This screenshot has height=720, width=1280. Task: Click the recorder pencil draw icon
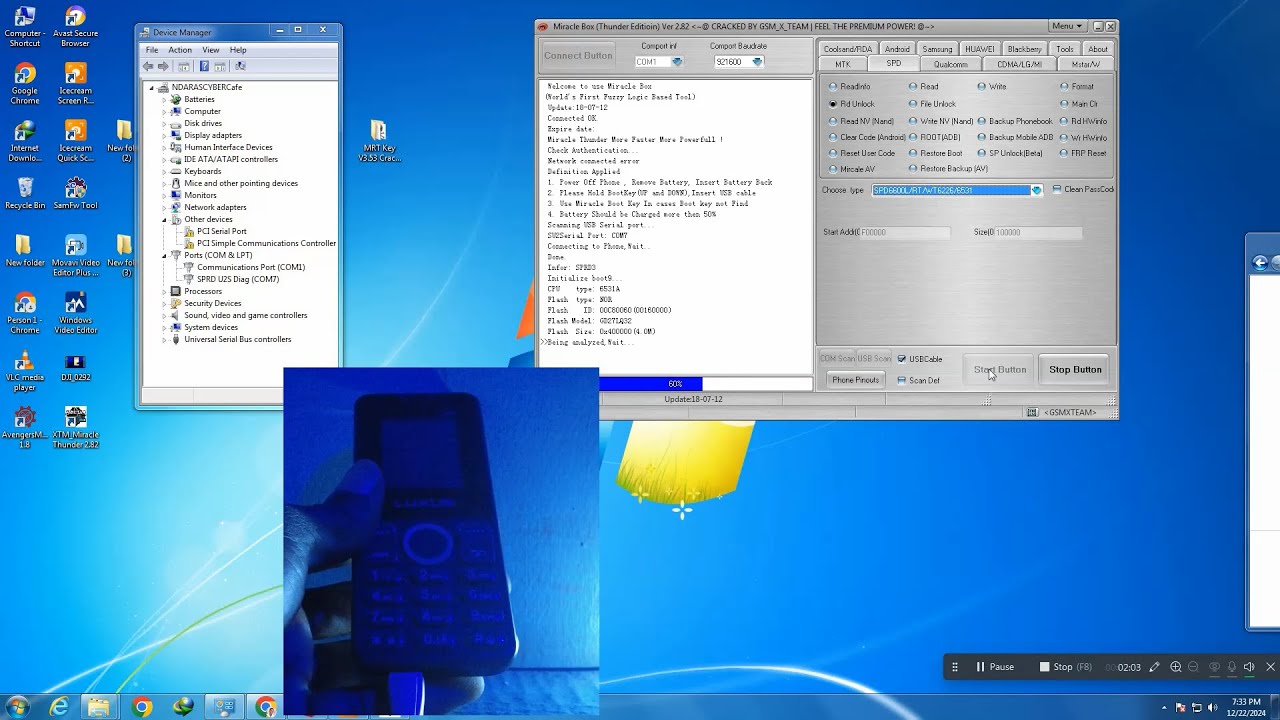1154,667
